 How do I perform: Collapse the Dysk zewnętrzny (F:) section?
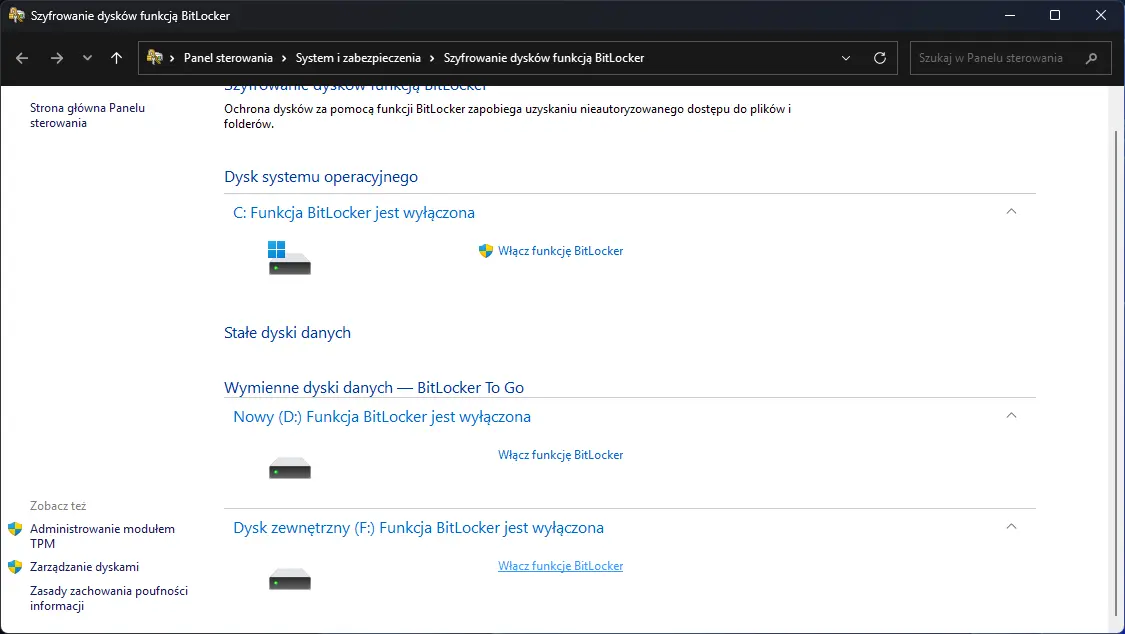point(1011,527)
